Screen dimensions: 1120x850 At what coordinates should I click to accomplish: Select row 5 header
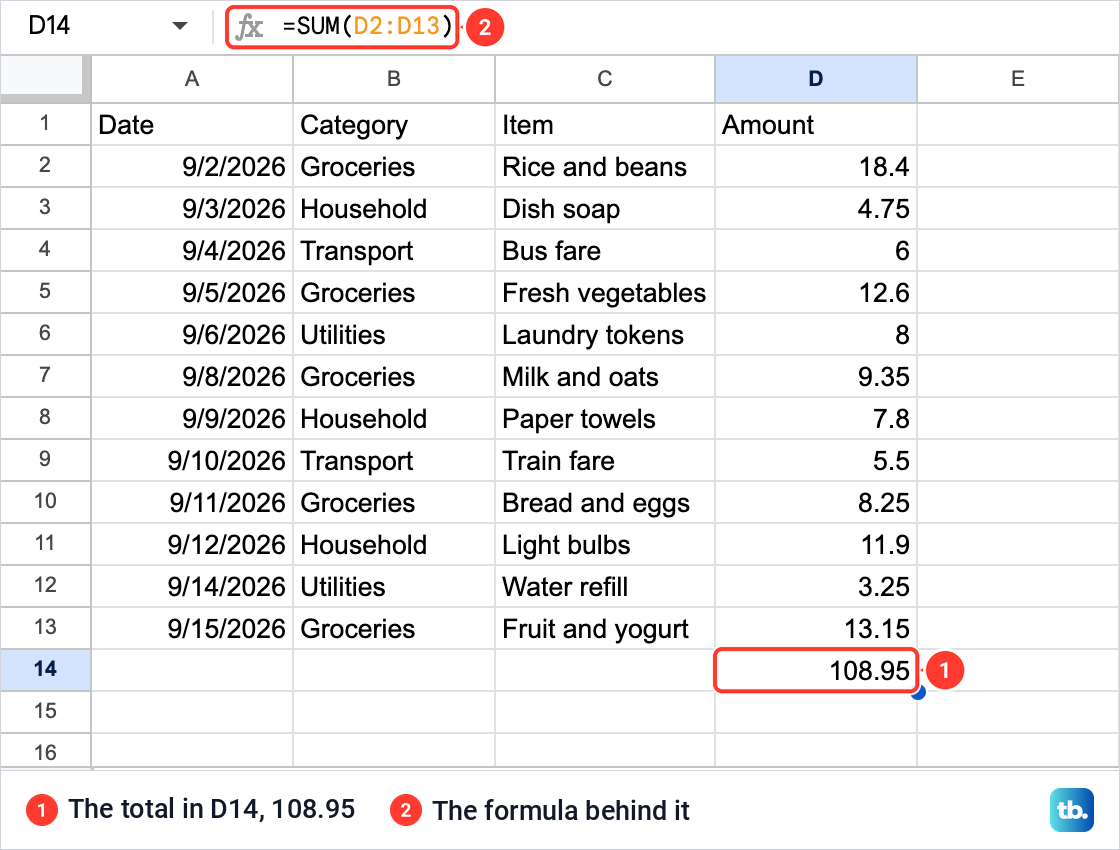pos(45,291)
